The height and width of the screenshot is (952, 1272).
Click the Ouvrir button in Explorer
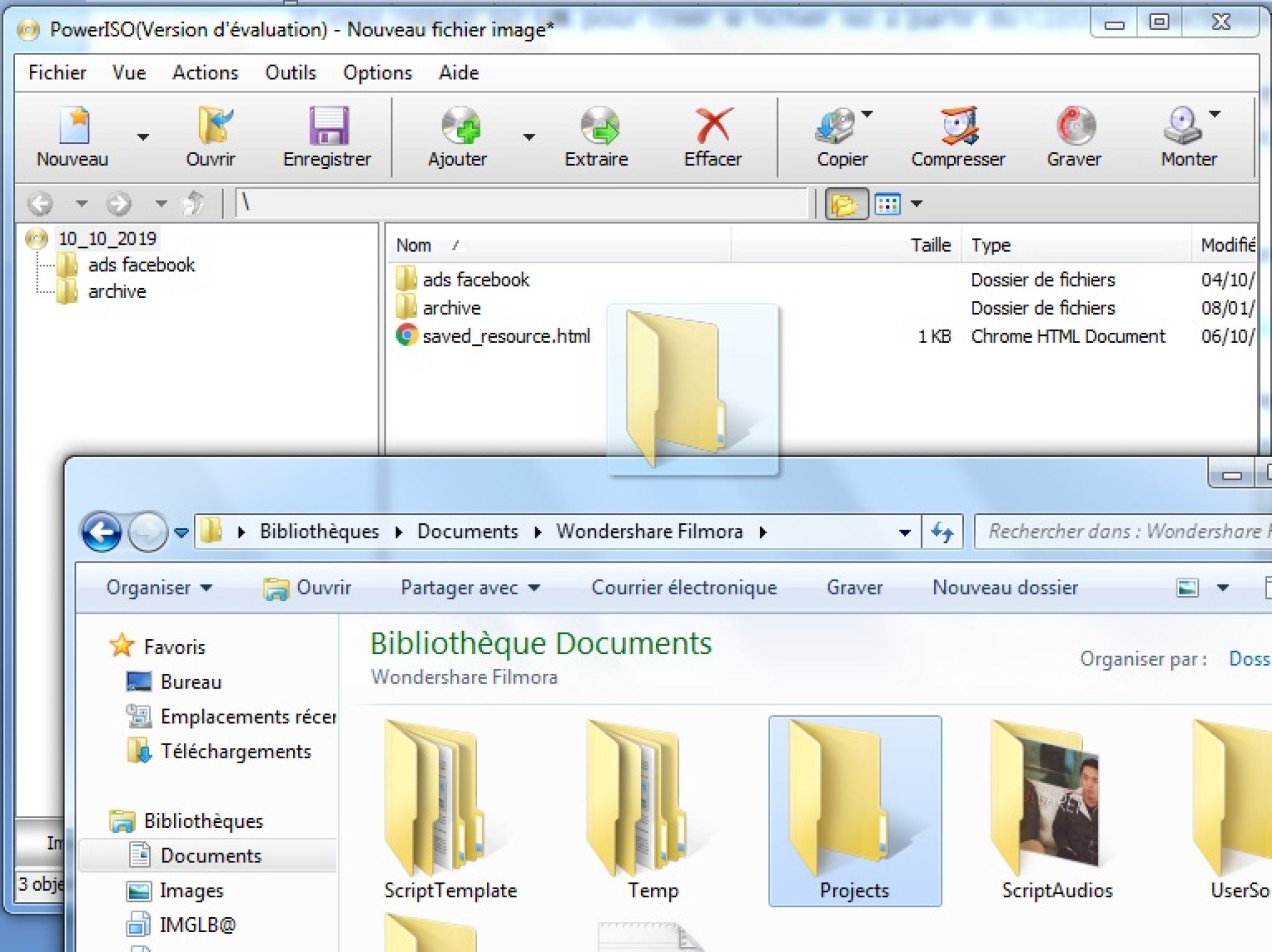pyautogui.click(x=307, y=588)
